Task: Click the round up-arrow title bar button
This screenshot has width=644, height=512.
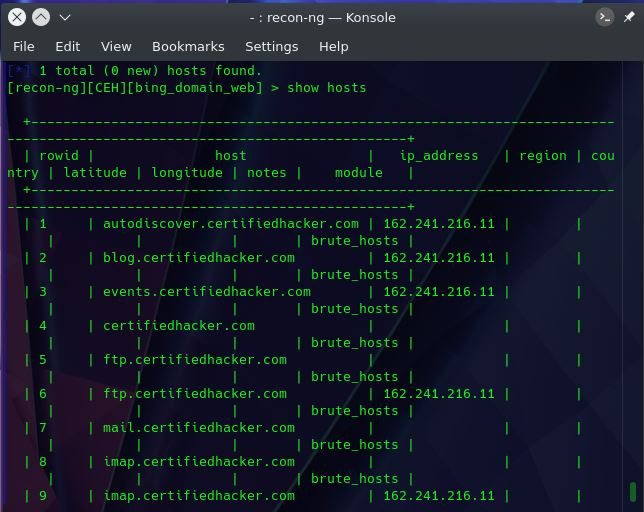Action: [x=41, y=17]
